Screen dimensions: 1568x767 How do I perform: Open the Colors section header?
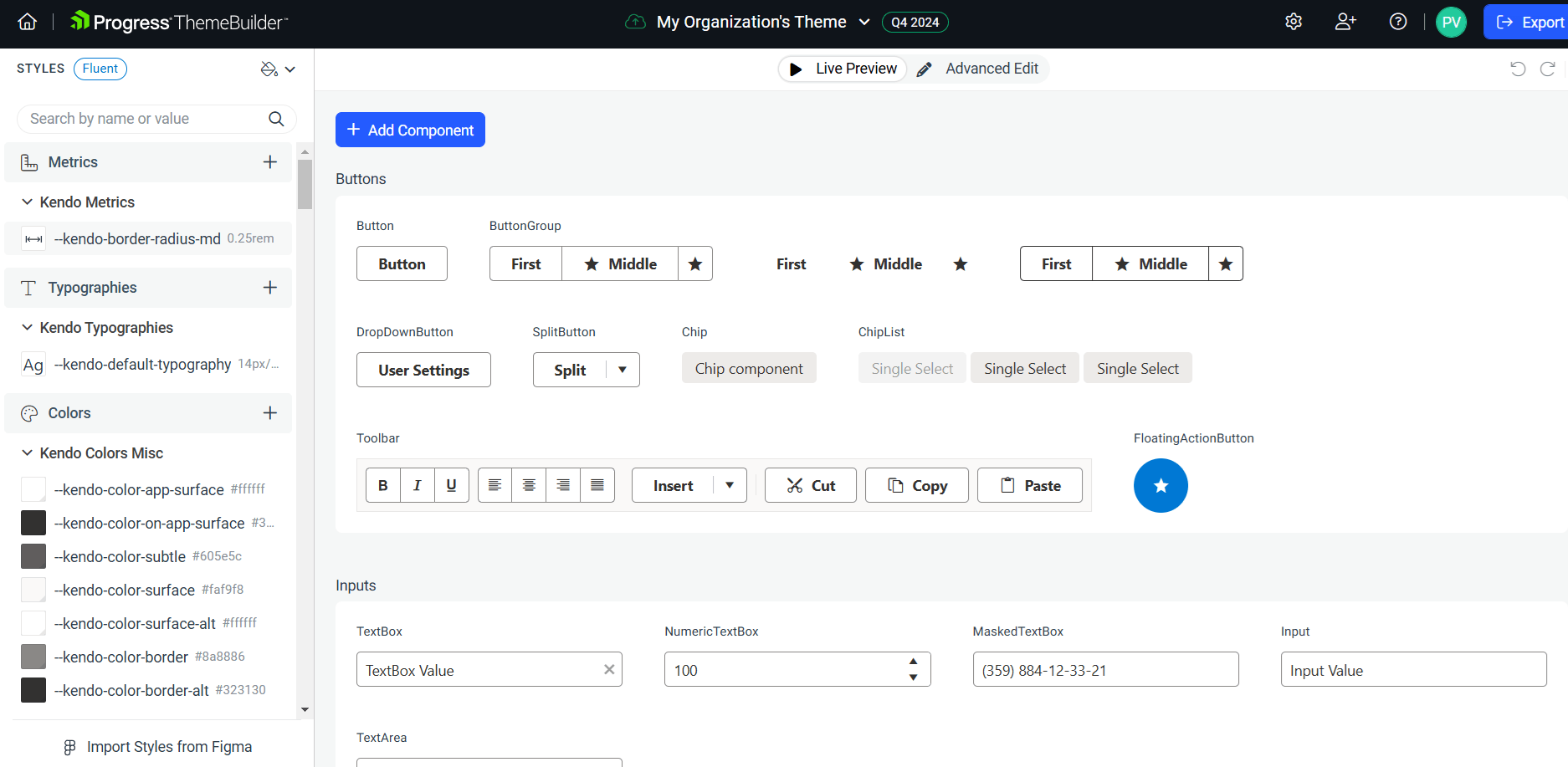point(148,413)
